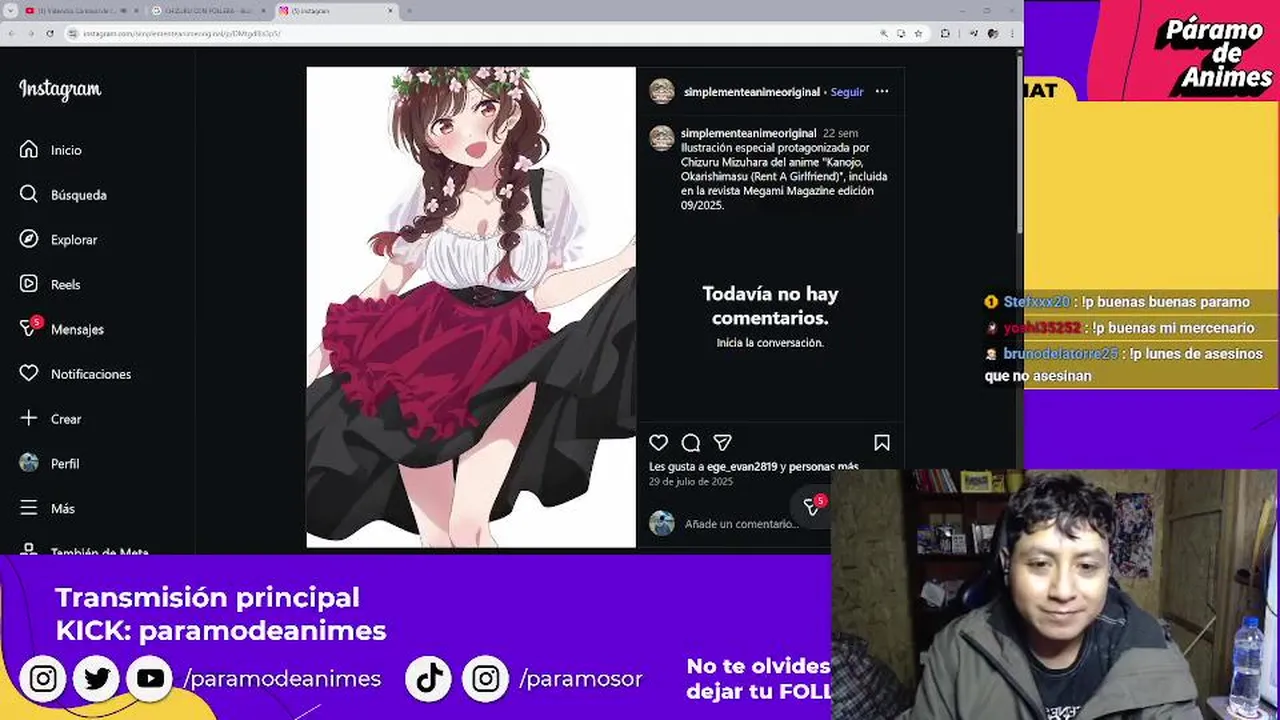Open a new browser tab
Viewport: 1280px width, 720px height.
[x=409, y=10]
